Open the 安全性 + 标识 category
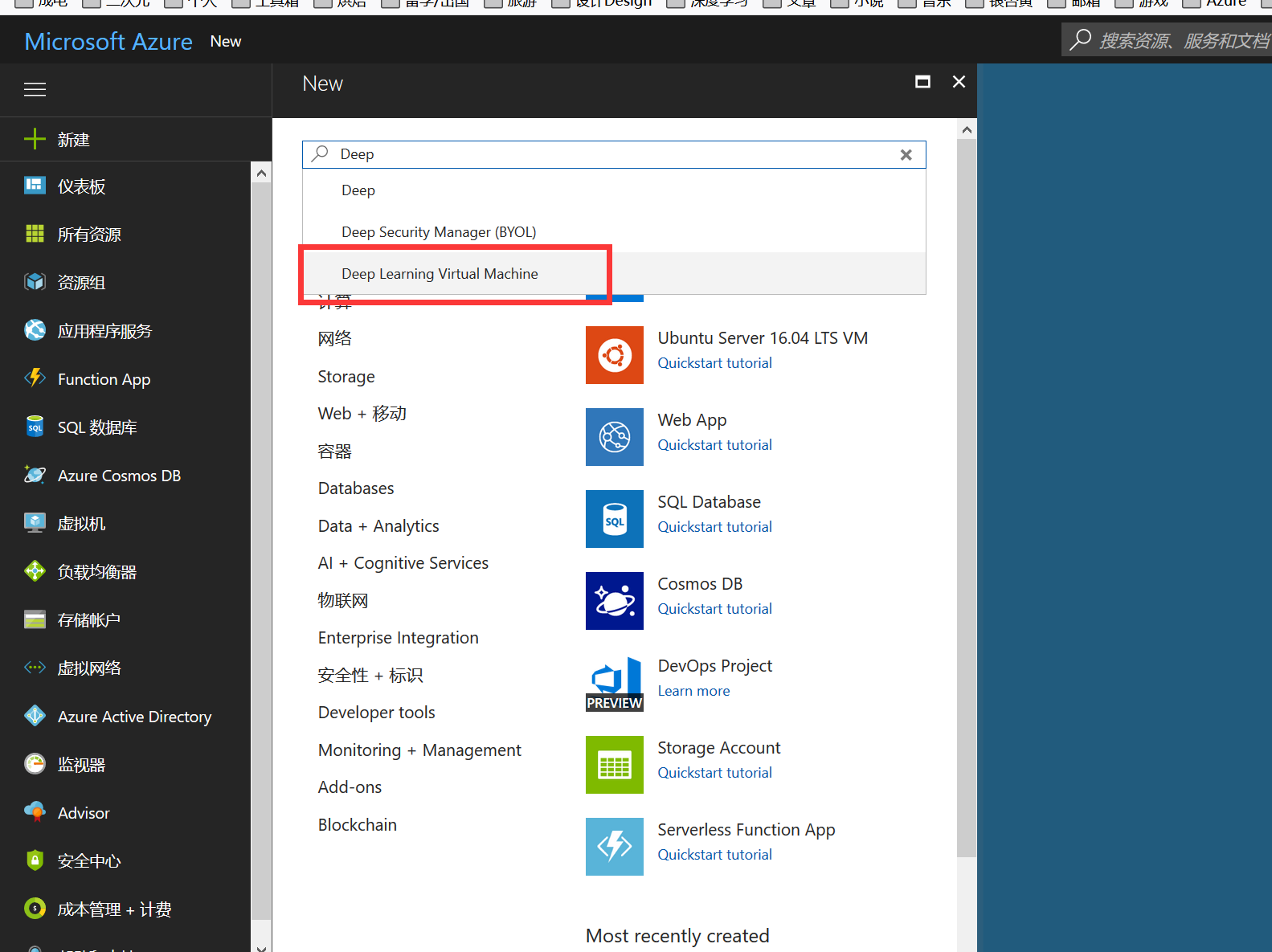This screenshot has width=1272, height=952. click(370, 676)
